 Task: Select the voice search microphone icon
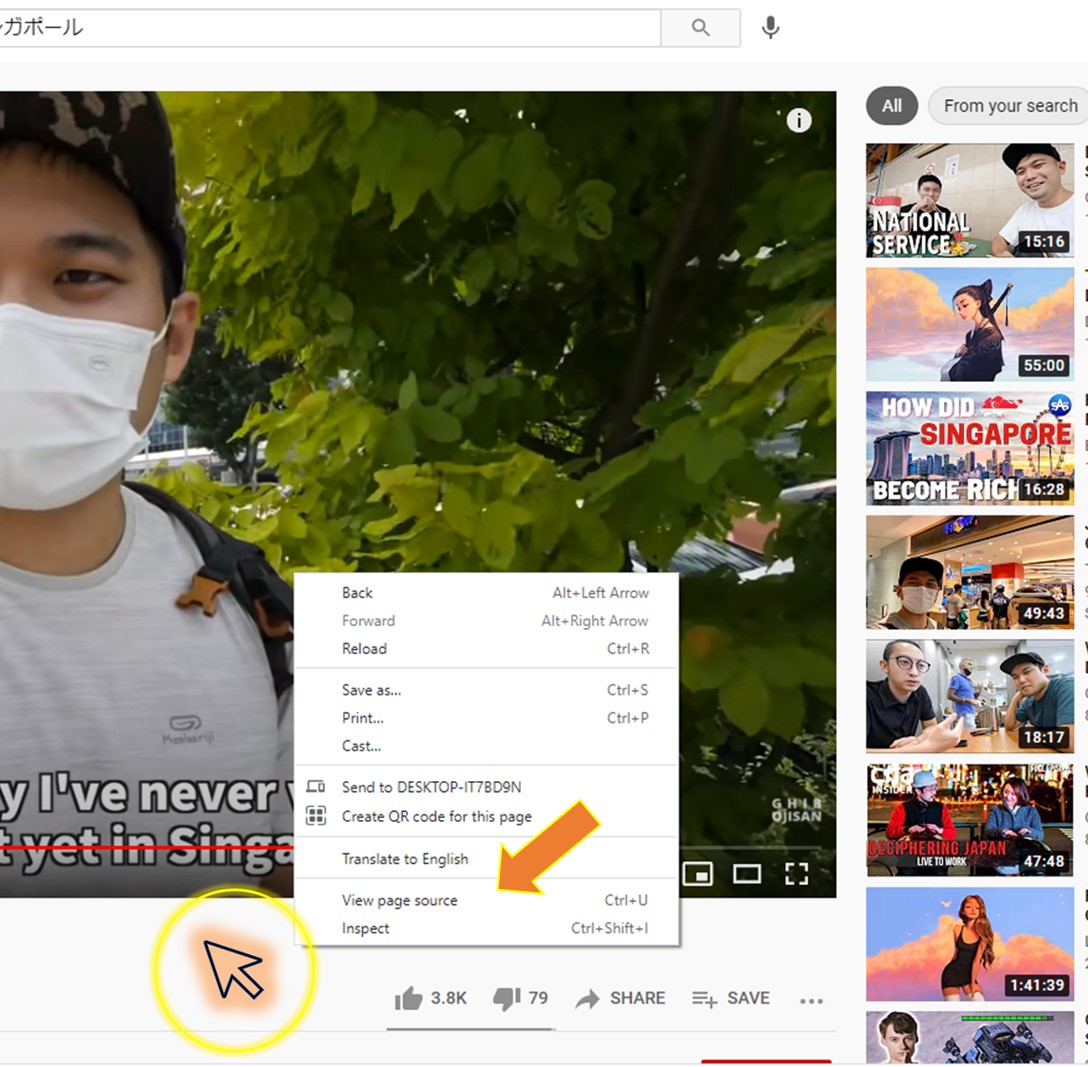tap(770, 28)
